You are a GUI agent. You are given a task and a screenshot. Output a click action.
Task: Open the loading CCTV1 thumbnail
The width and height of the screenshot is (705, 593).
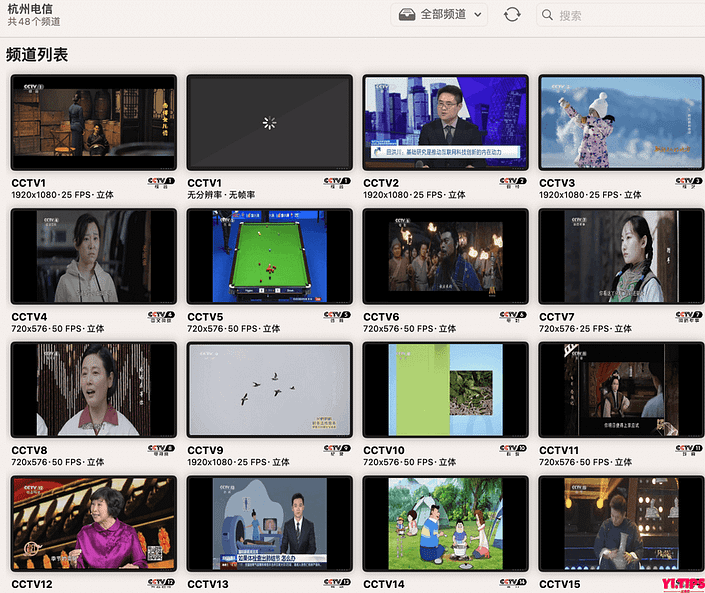pos(270,122)
